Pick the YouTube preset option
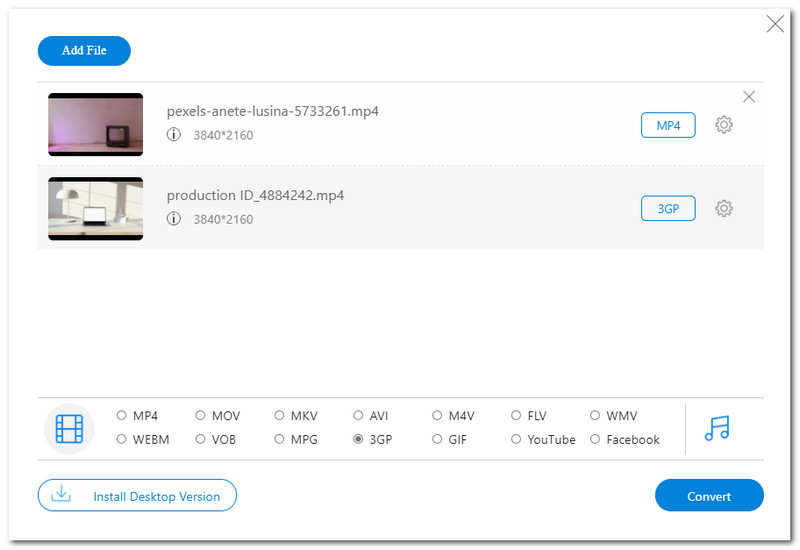Viewport: 800px width, 550px height. tap(517, 440)
